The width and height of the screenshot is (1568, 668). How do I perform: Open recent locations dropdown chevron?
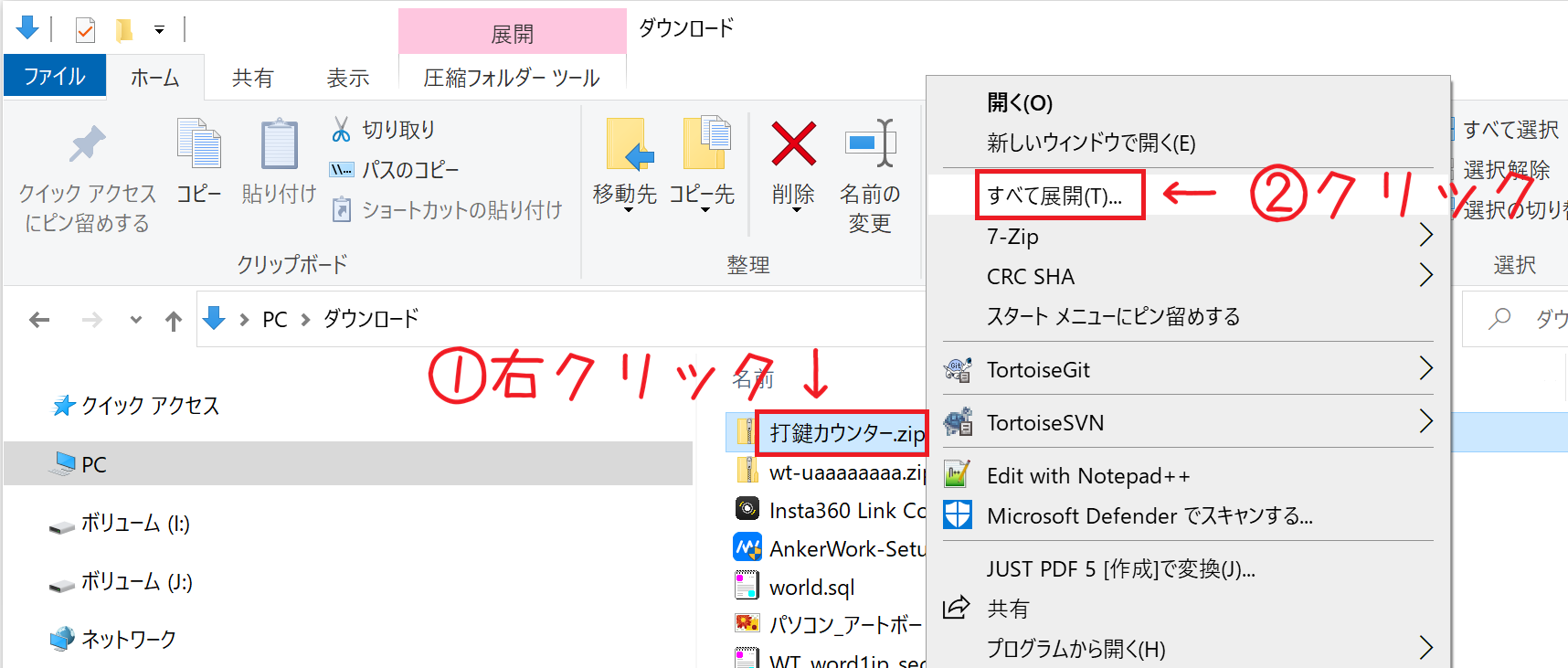pos(136,320)
